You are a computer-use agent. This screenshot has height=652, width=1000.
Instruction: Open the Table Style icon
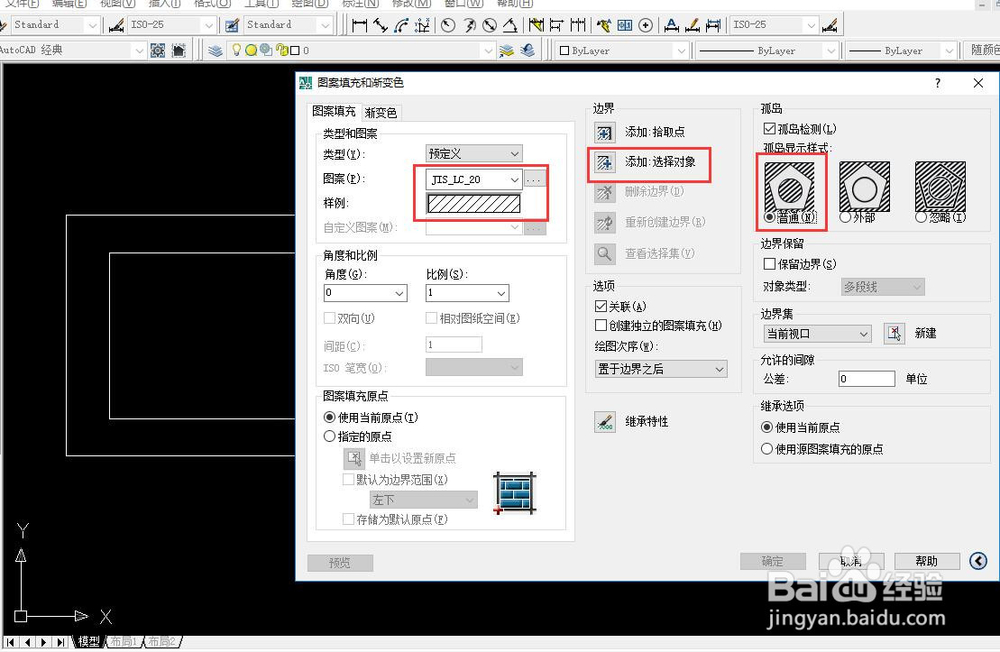[x=232, y=26]
